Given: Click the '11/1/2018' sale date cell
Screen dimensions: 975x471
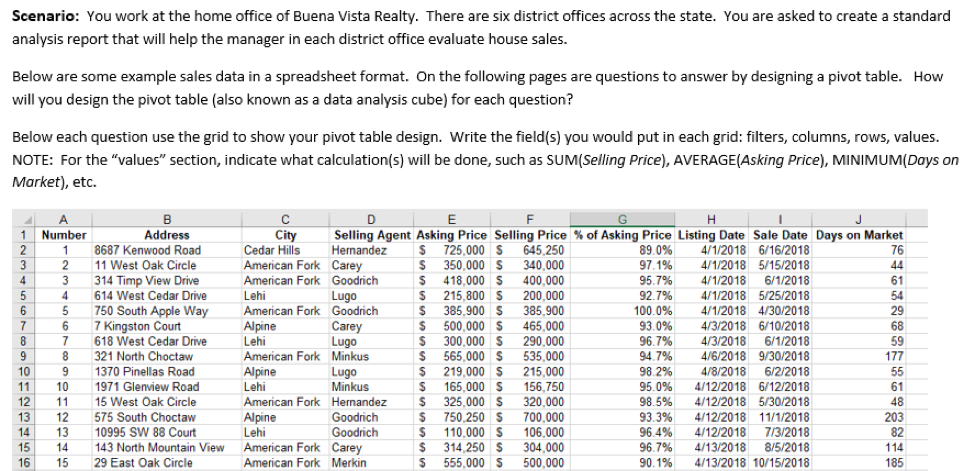Looking at the screenshot, I should tap(780, 417).
